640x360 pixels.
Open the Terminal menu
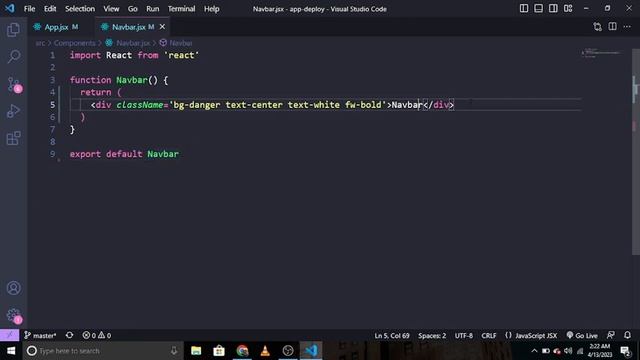tap(181, 9)
